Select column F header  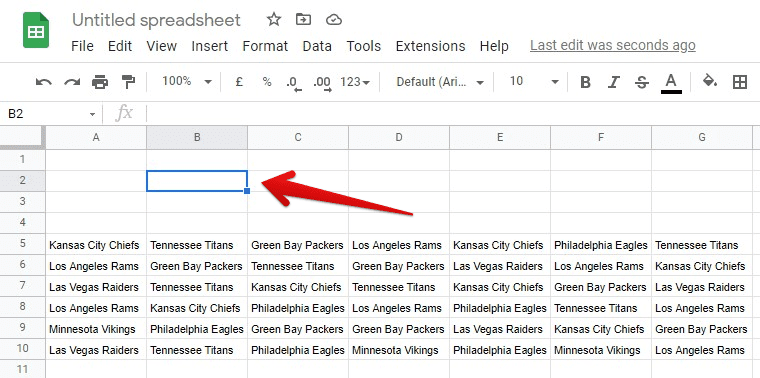[601, 138]
